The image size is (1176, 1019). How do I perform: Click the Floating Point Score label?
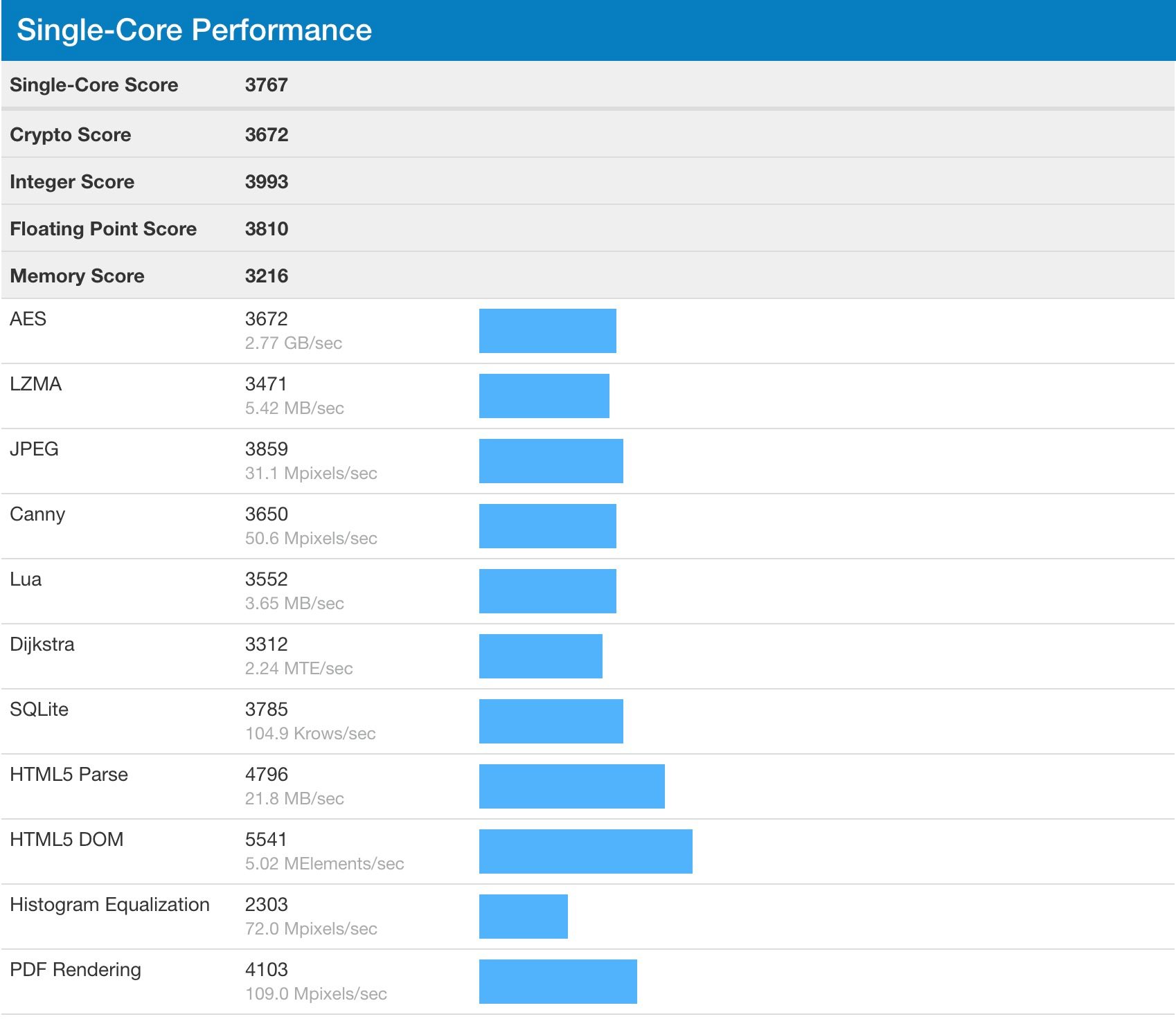(x=103, y=228)
